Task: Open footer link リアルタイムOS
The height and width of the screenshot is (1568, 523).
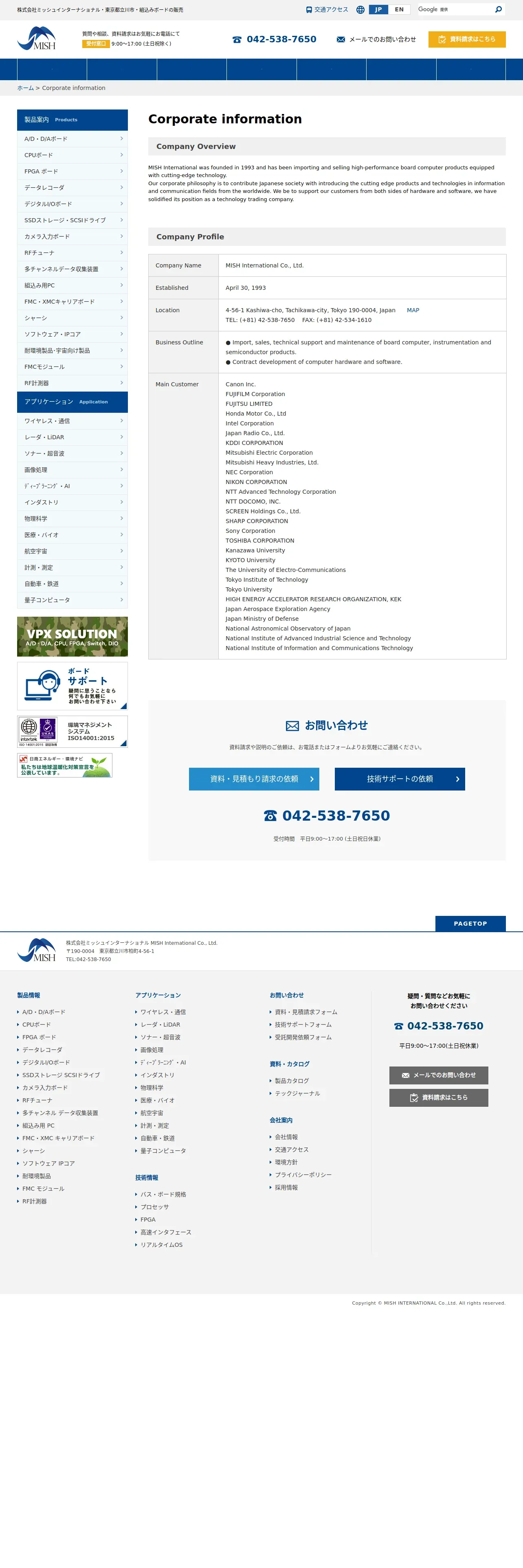Action: (161, 1245)
